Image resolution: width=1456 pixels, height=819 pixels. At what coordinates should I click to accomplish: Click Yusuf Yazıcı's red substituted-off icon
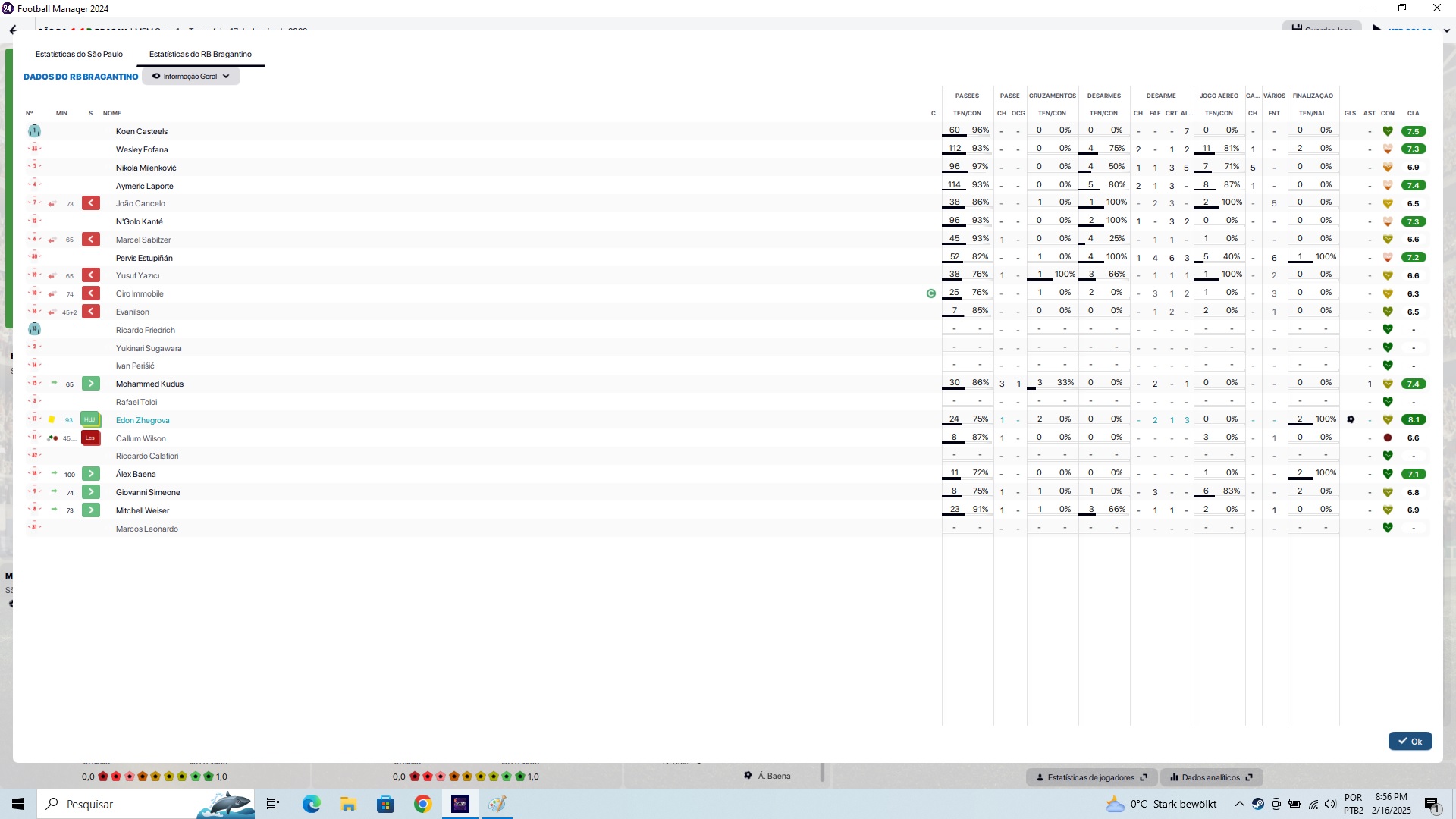pos(91,275)
